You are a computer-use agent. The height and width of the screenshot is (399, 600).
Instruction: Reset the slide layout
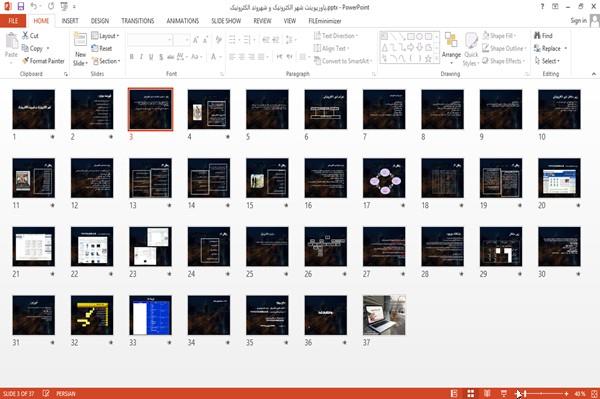click(x=102, y=48)
